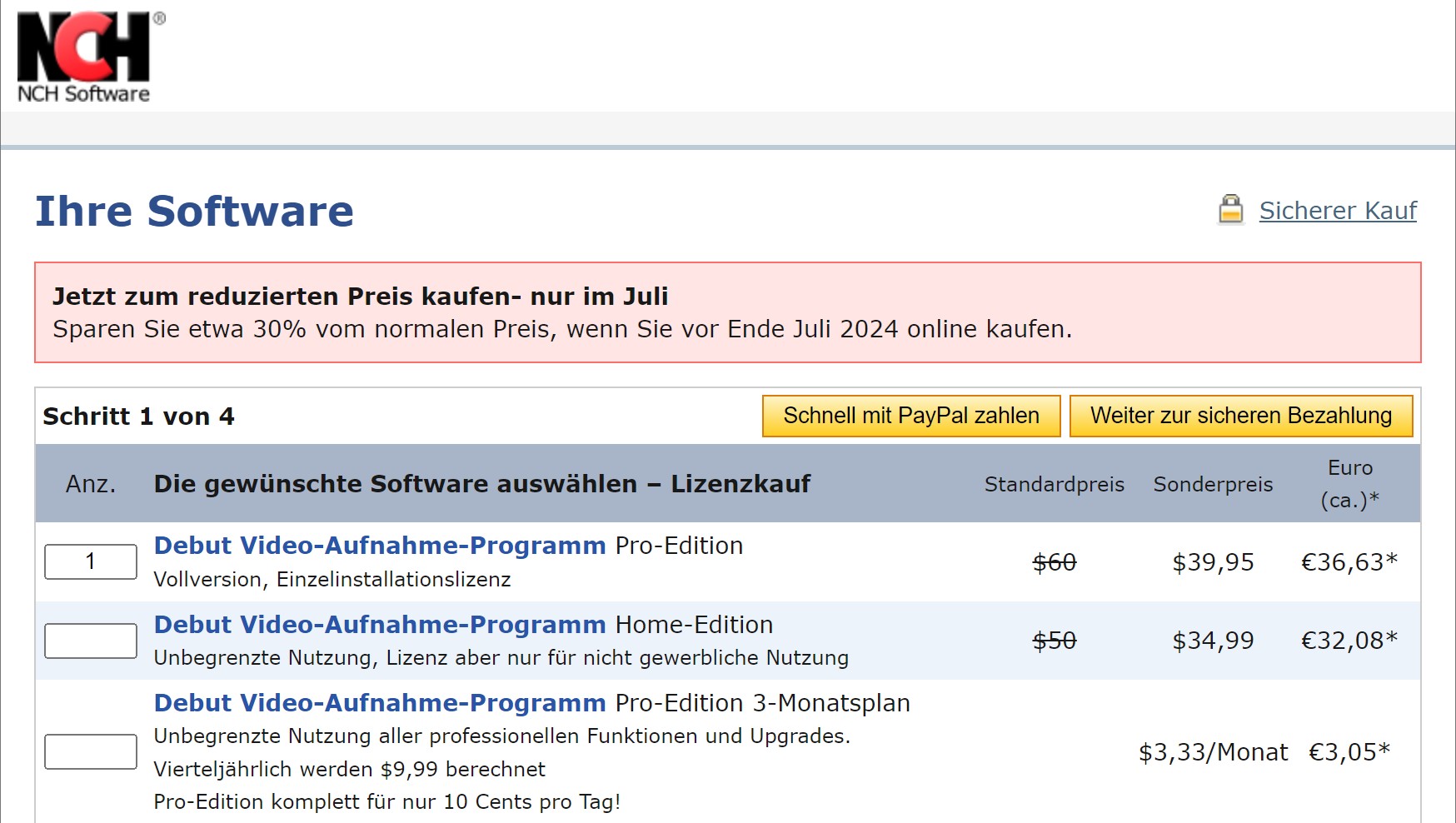Click Weiter zur sicheren Bezahlung button
This screenshot has width=1456, height=823.
coord(1241,416)
